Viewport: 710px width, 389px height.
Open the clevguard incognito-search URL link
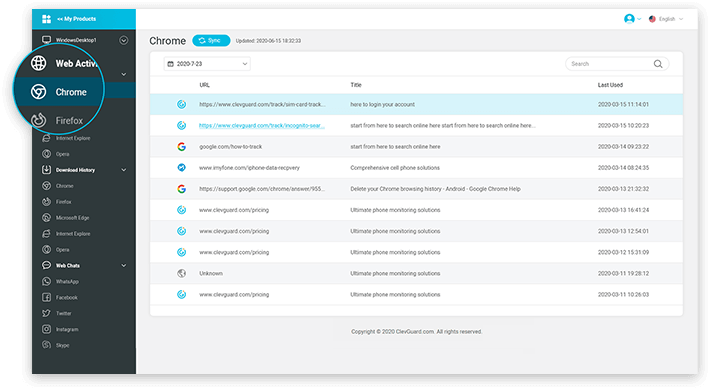262,125
